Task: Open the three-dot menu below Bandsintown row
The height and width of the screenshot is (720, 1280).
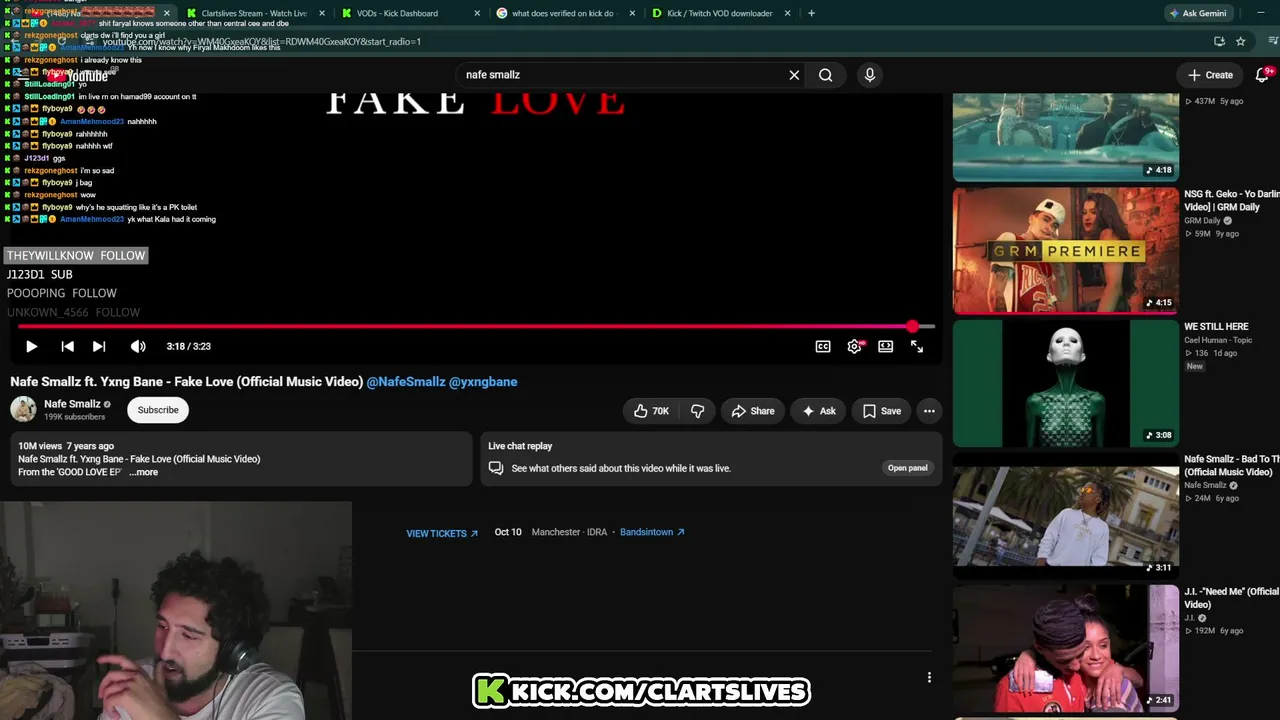Action: tap(929, 677)
